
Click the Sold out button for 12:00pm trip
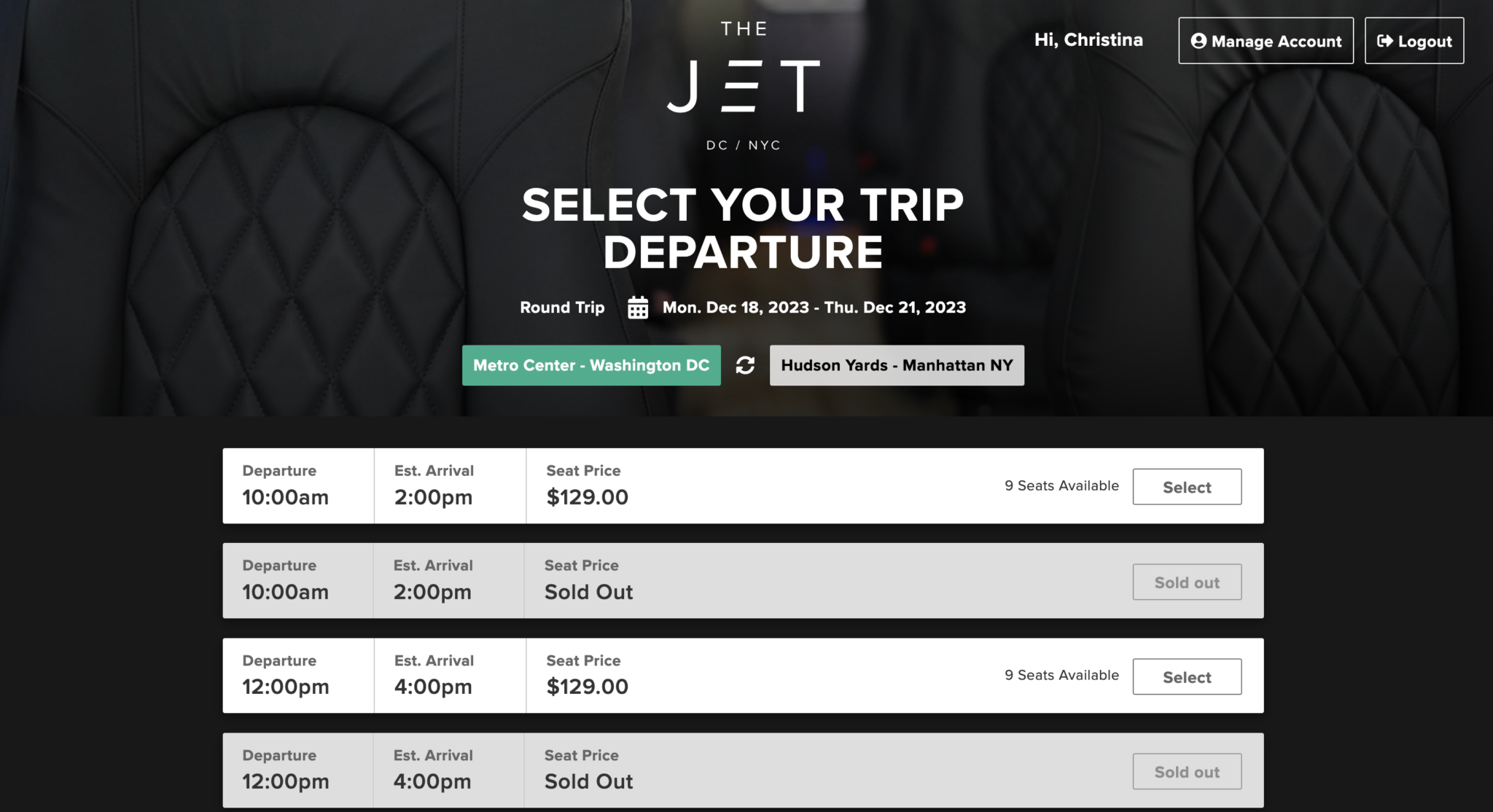(x=1186, y=771)
